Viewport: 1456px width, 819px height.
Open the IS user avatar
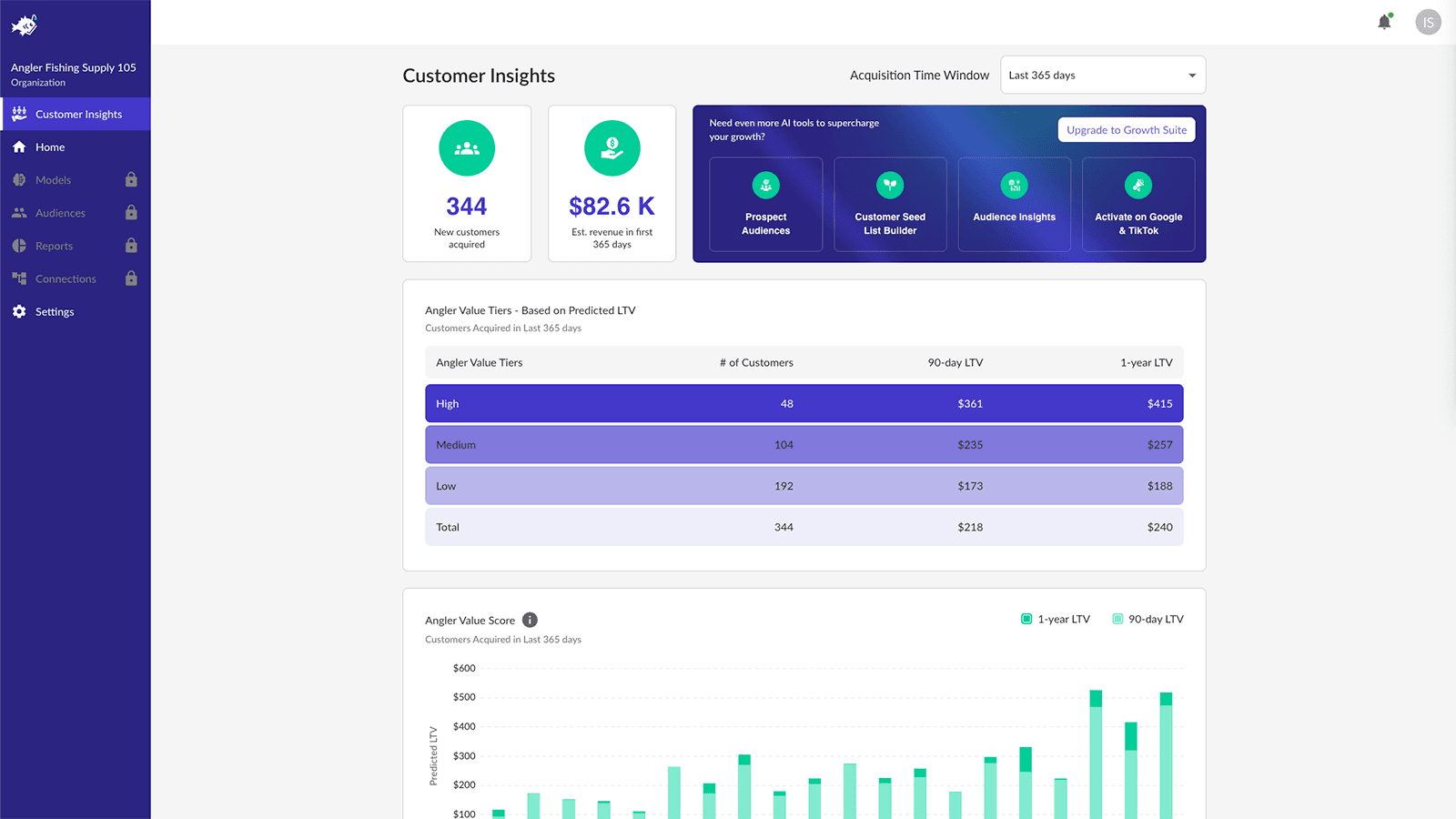point(1428,22)
